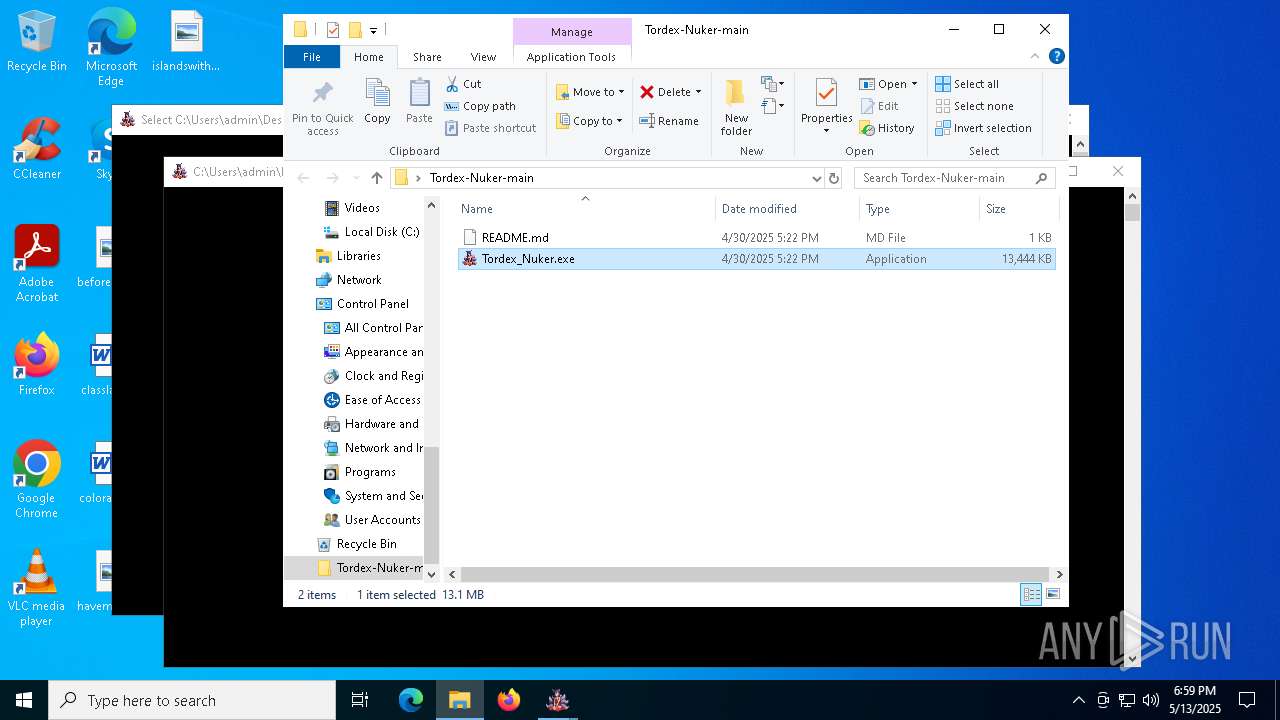This screenshot has height=720, width=1280.
Task: Sort files by Size column
Action: [x=1018, y=209]
